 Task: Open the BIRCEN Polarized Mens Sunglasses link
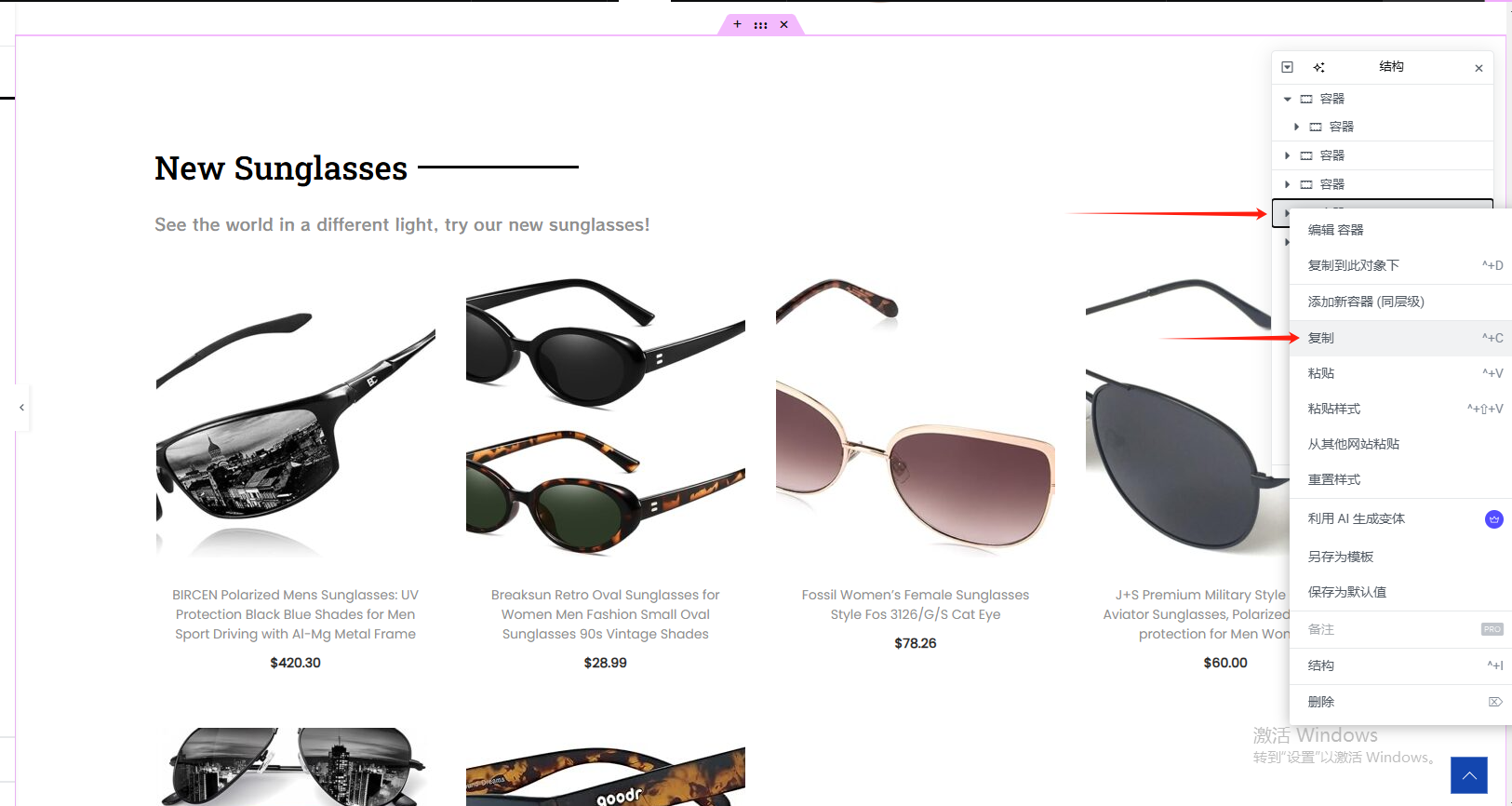pyautogui.click(x=296, y=614)
